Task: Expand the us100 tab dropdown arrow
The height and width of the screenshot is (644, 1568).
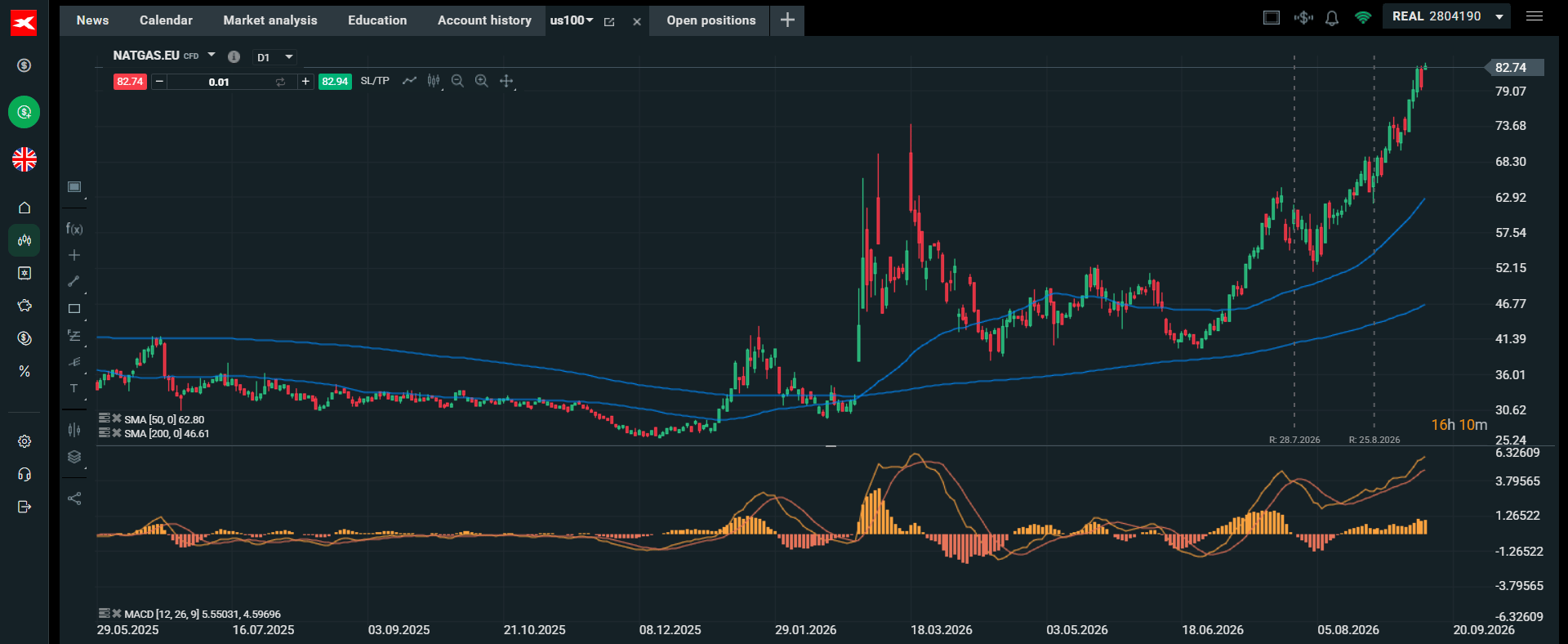Action: pyautogui.click(x=590, y=20)
